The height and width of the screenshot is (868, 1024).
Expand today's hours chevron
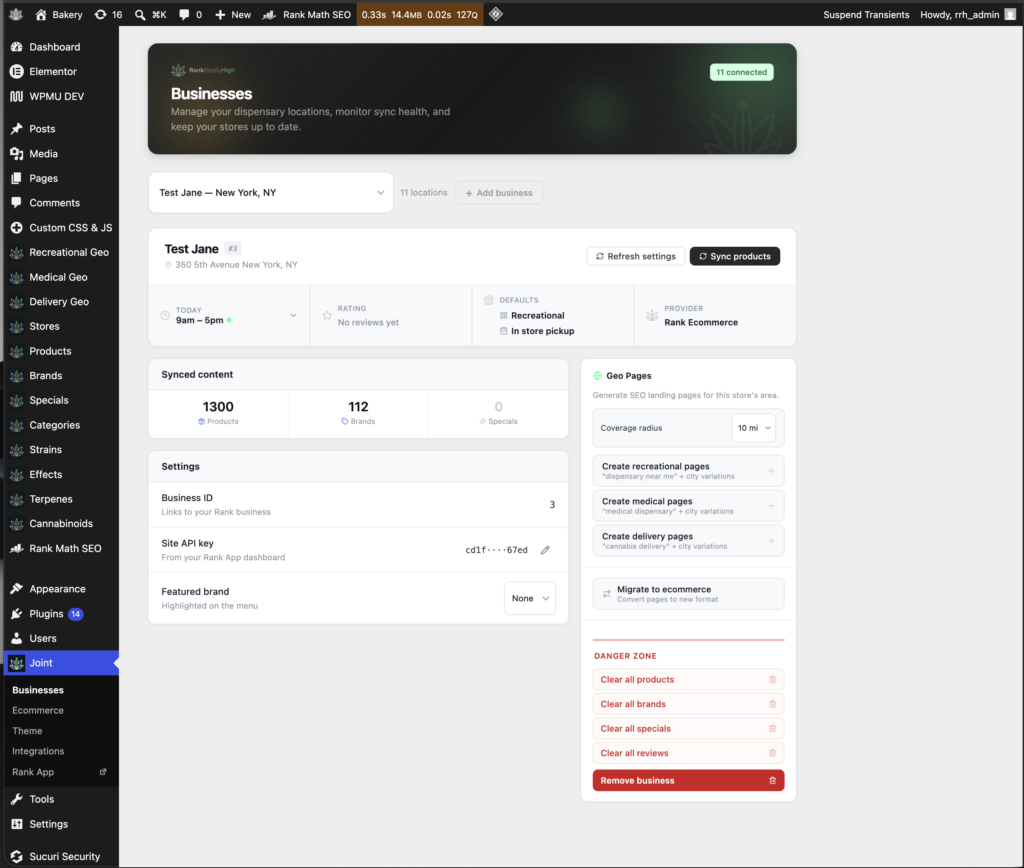[293, 315]
